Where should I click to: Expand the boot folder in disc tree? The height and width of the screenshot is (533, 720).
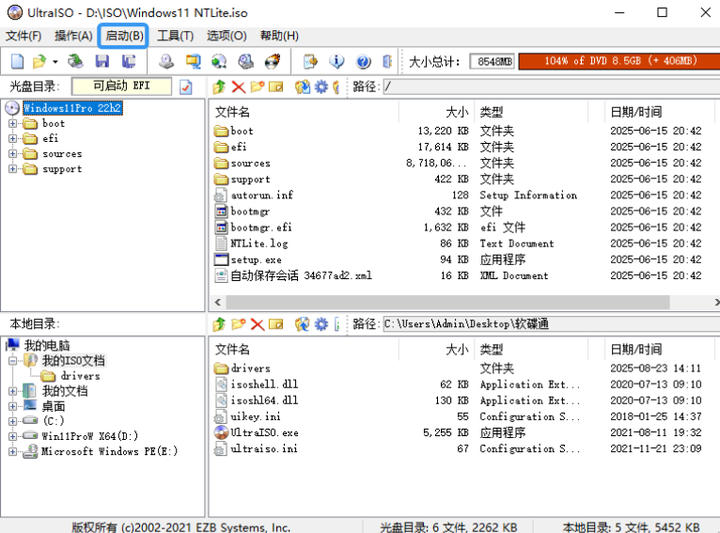(x=12, y=123)
